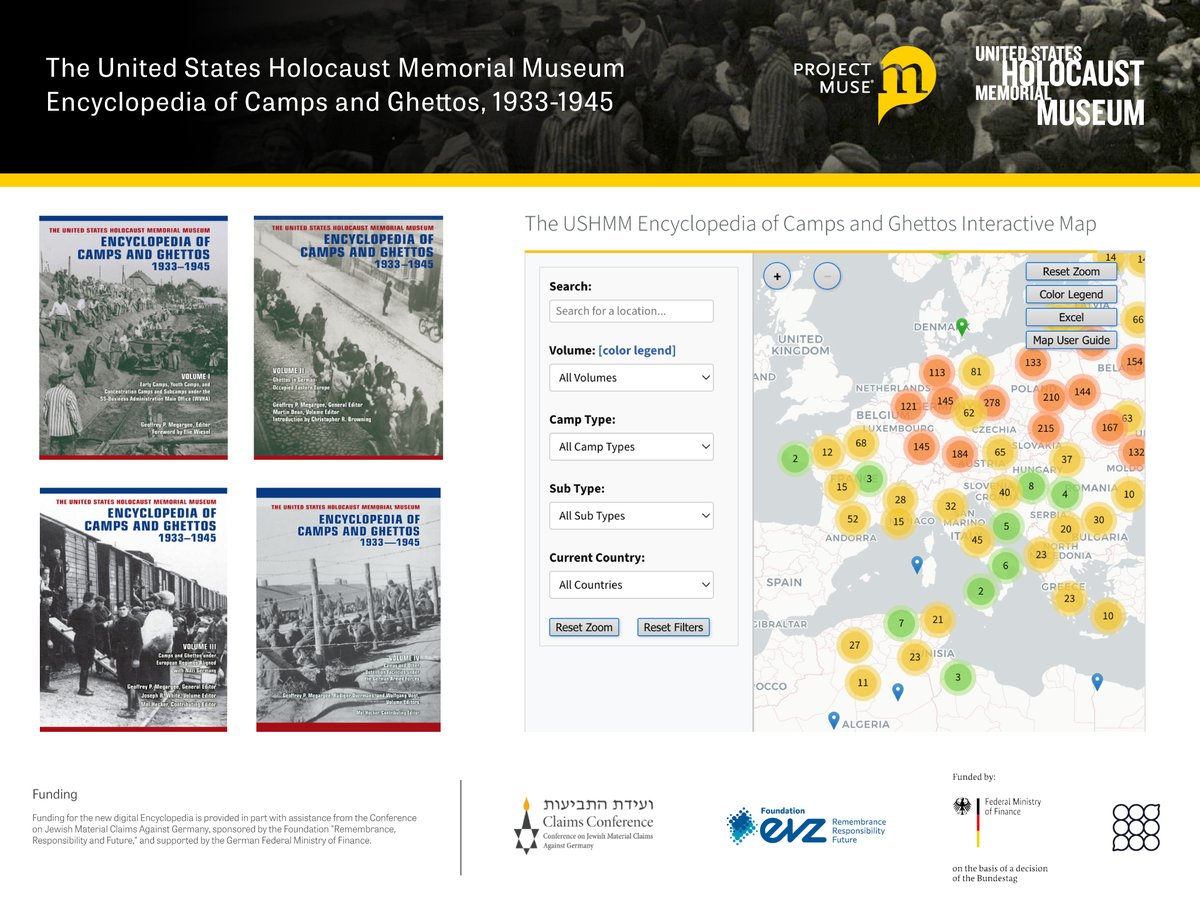Open the 184 cluster near Austria
Image resolution: width=1200 pixels, height=900 pixels.
(x=960, y=454)
